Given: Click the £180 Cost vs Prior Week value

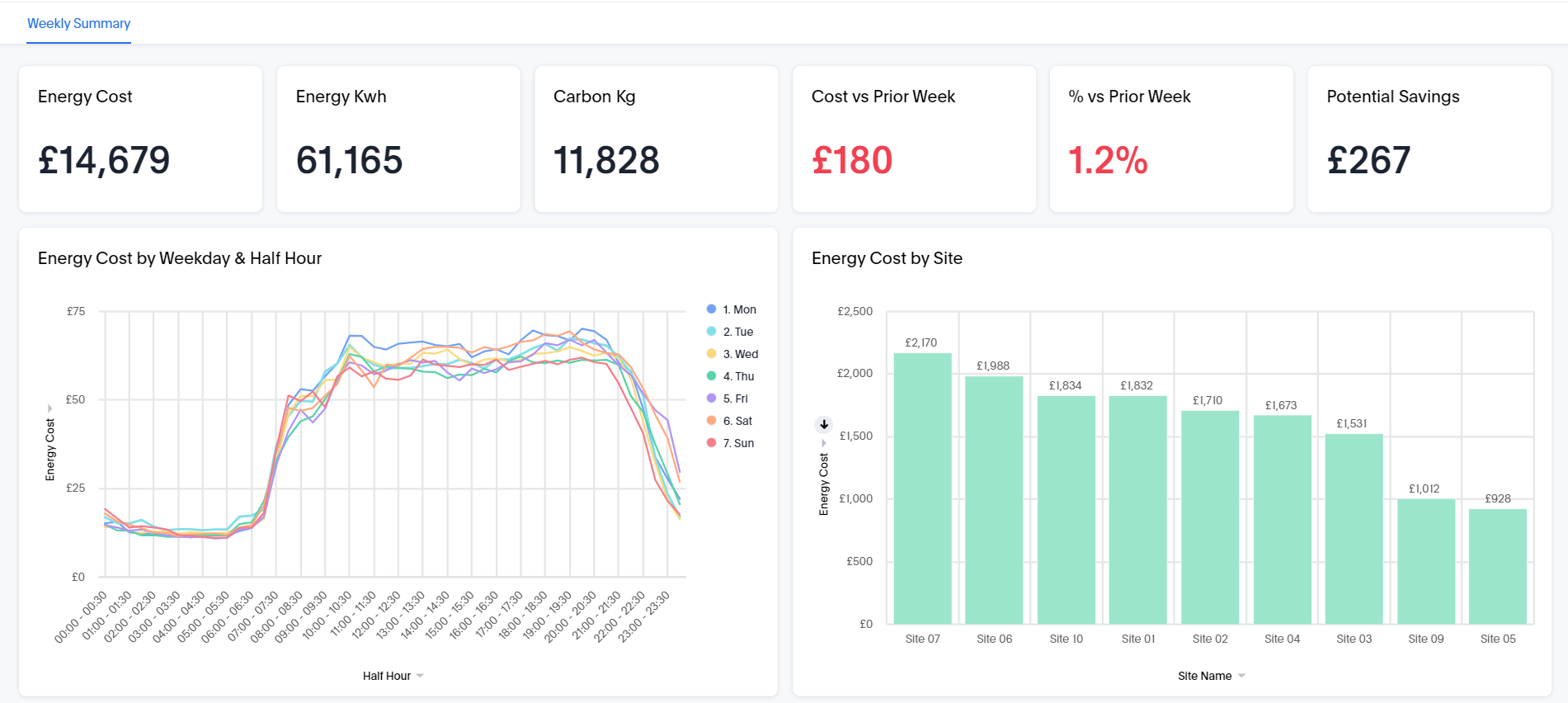Looking at the screenshot, I should click(852, 160).
